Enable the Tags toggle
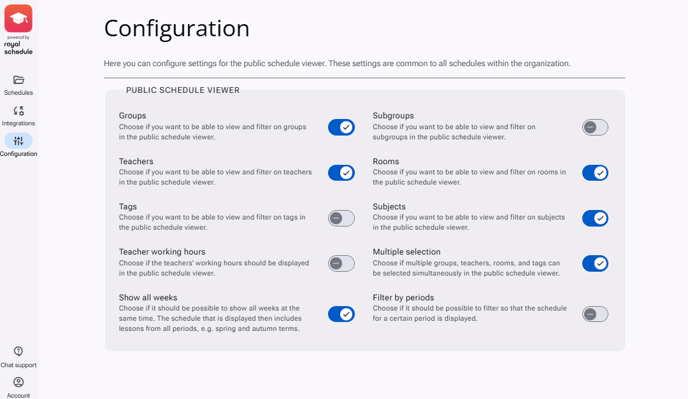Viewport: 688px width, 399px height. pos(341,218)
